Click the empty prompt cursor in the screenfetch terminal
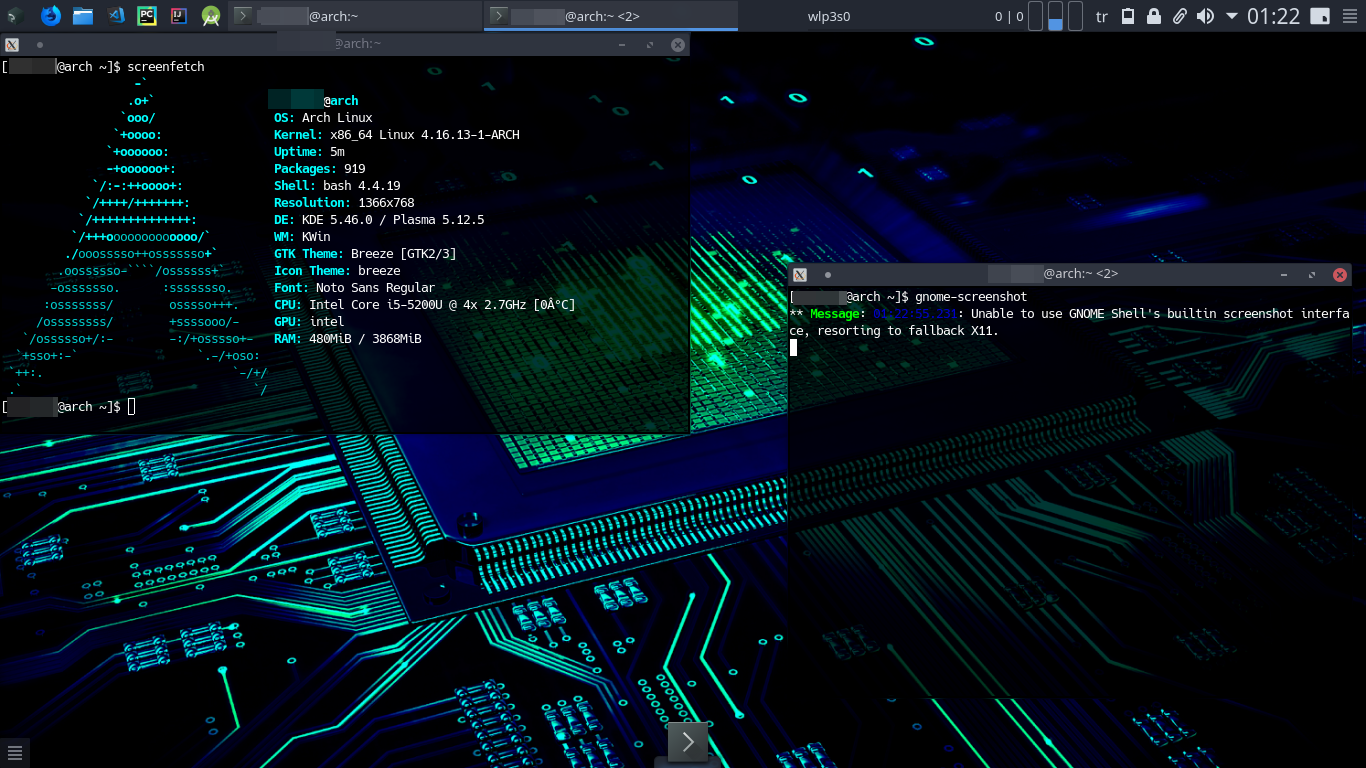This screenshot has width=1366, height=768. point(131,406)
